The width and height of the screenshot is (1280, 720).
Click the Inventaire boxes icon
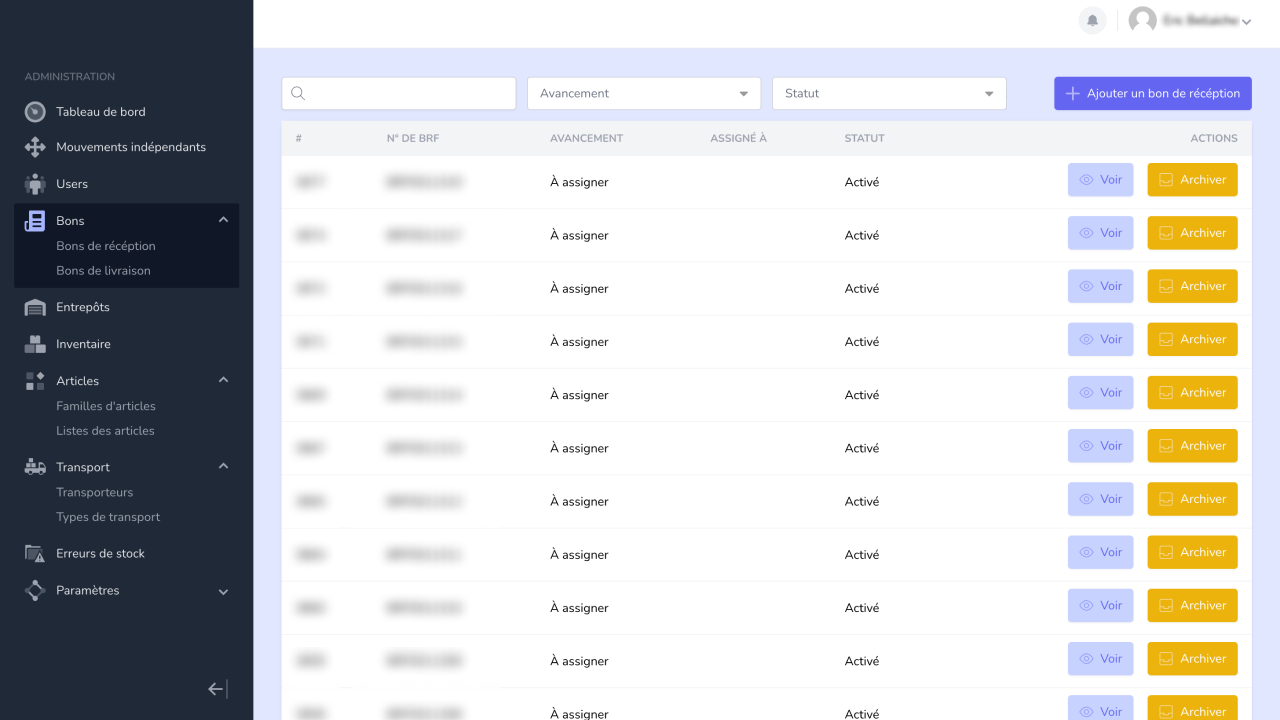click(x=35, y=344)
